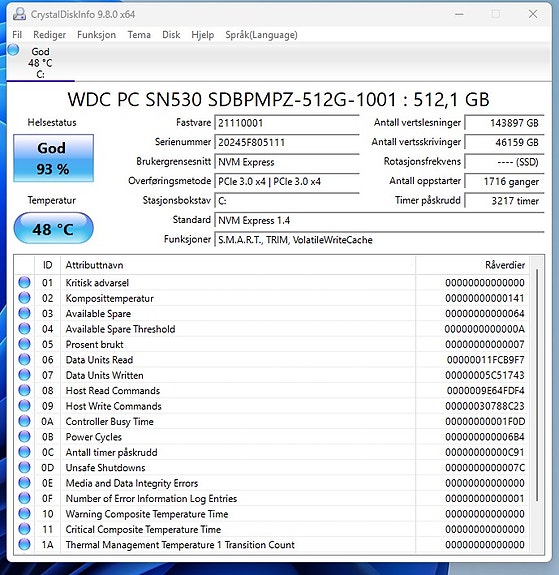
Task: Click the CrystalDiskInfo app icon in title bar
Action: point(19,14)
